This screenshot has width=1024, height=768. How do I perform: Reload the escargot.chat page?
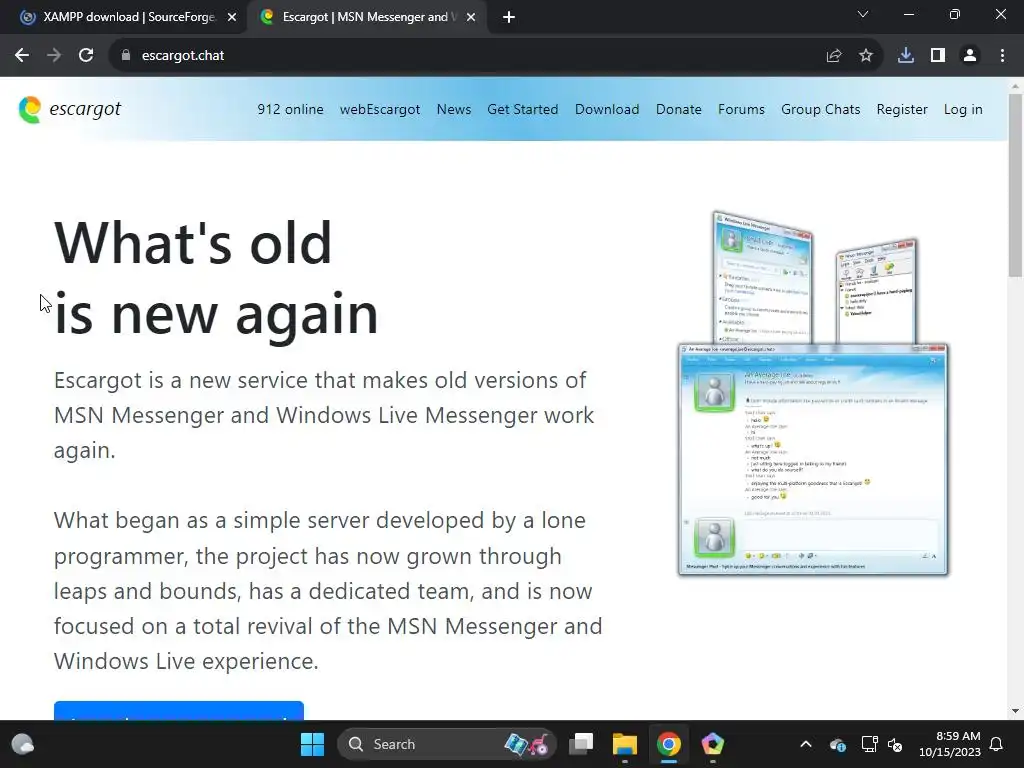[86, 56]
